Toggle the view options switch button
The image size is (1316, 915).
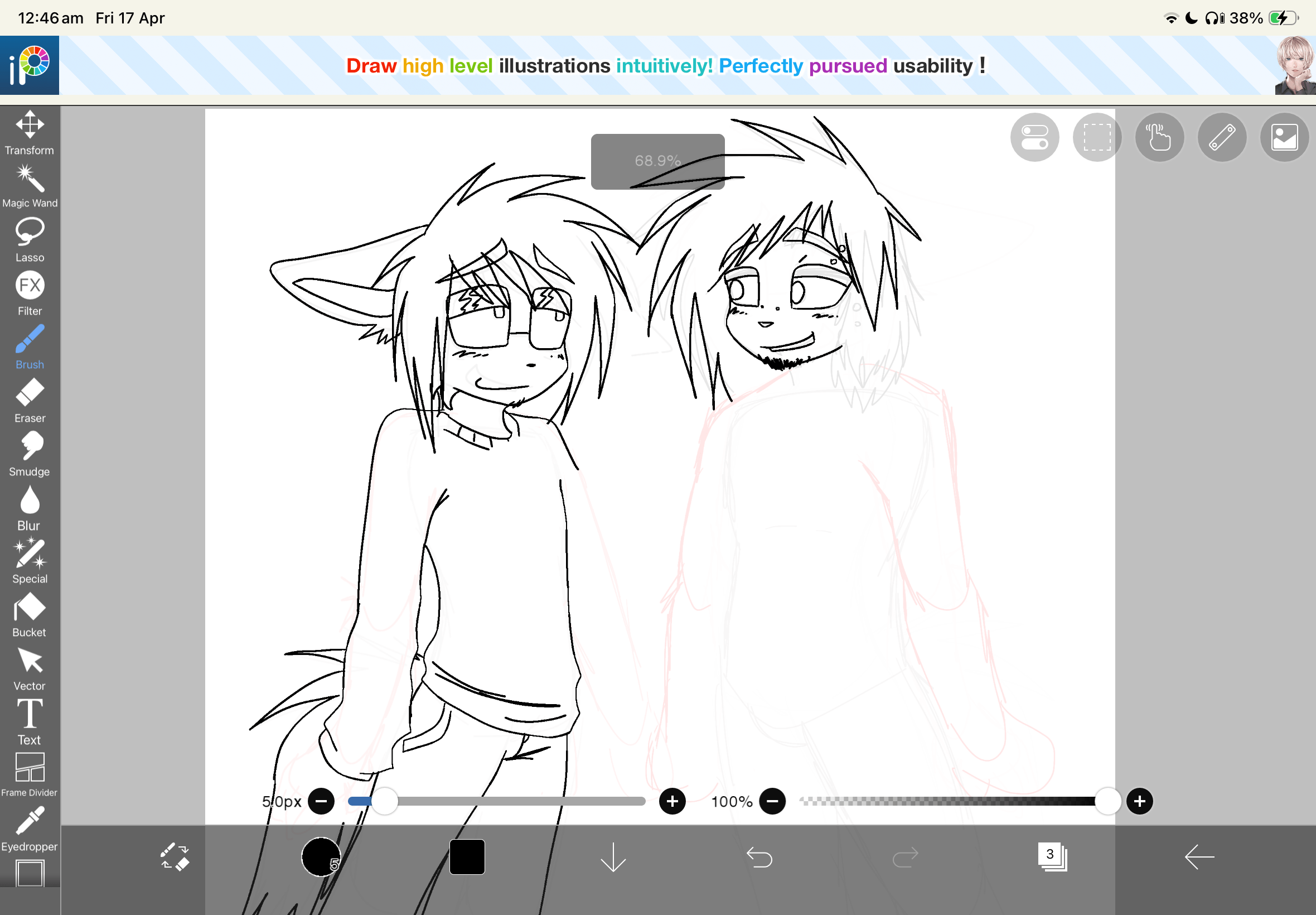click(1034, 138)
